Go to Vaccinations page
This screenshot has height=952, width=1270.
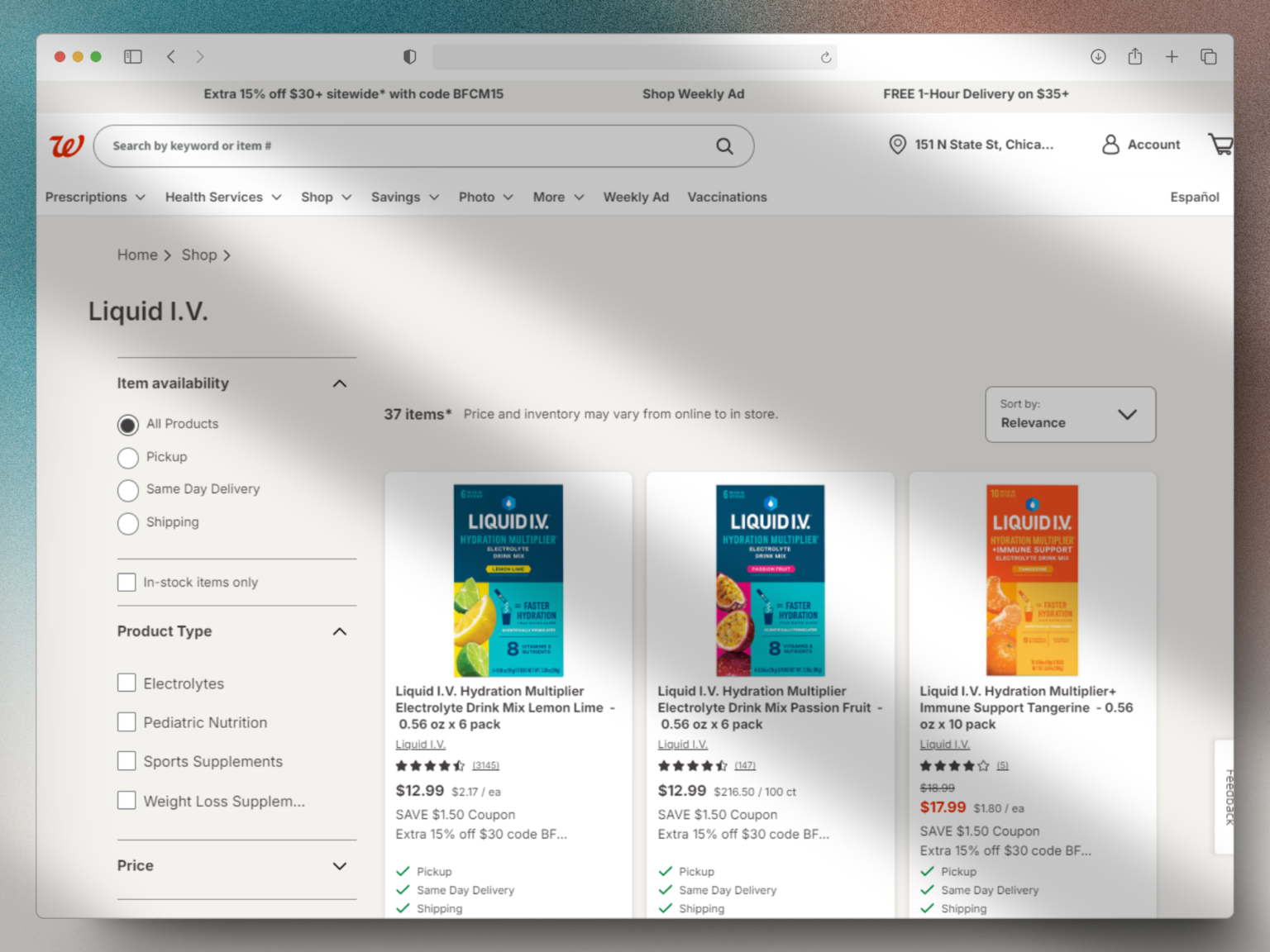(727, 197)
